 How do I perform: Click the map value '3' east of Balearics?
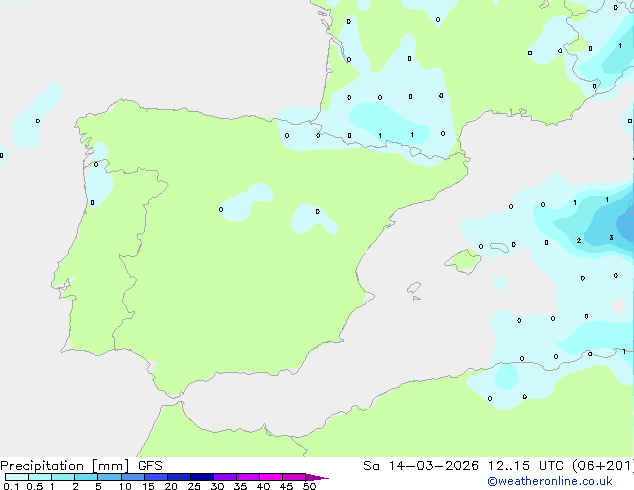coord(611,238)
